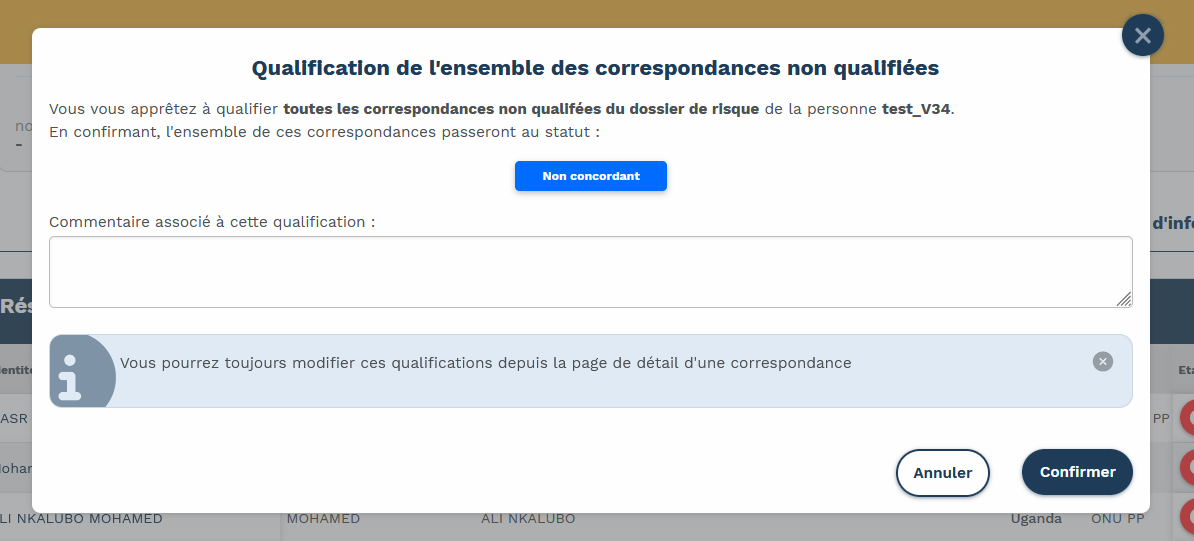
Task: Click the red status icon in the Uganda row
Action: coord(1187,516)
